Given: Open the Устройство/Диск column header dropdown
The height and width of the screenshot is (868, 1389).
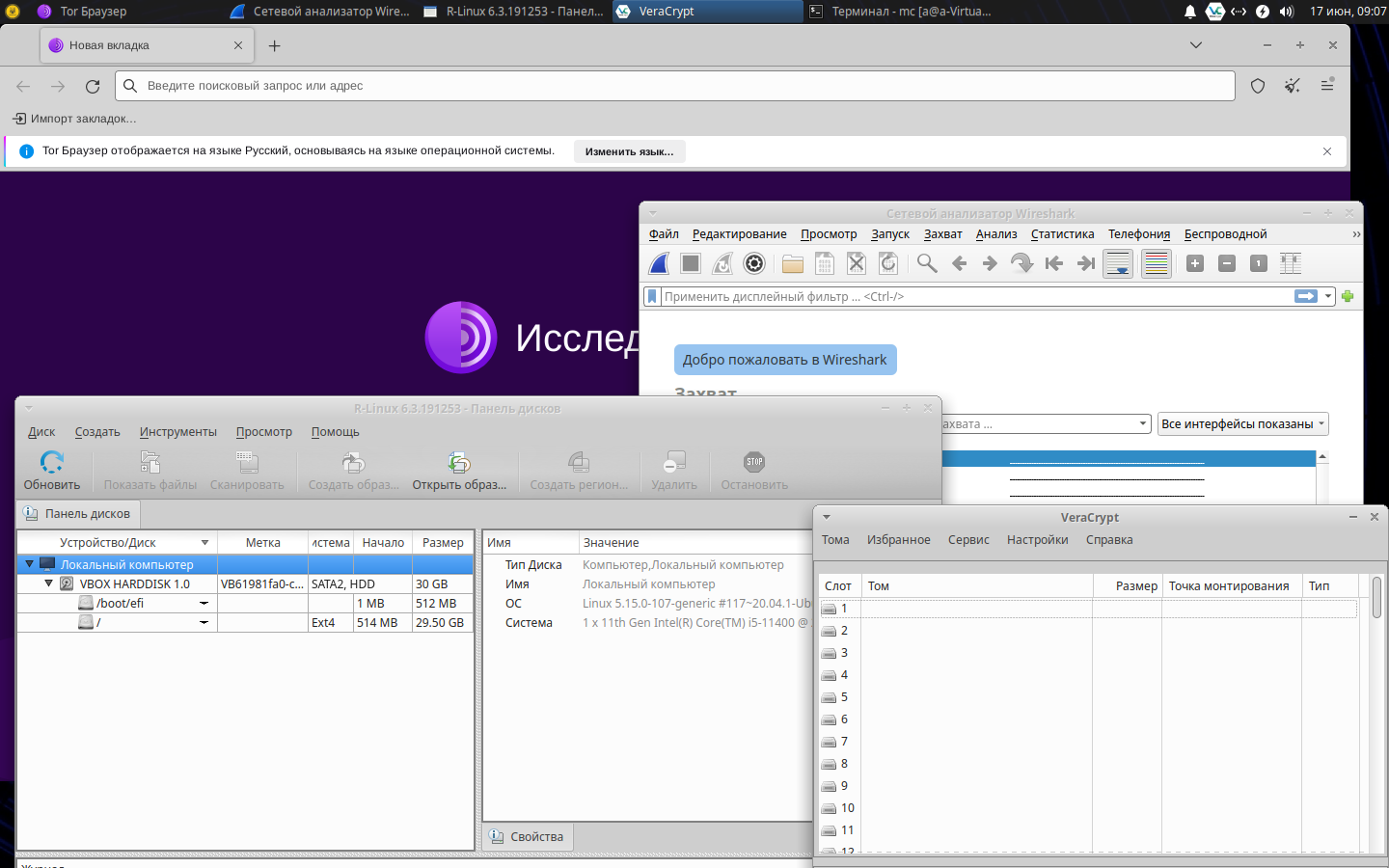Looking at the screenshot, I should 204,543.
